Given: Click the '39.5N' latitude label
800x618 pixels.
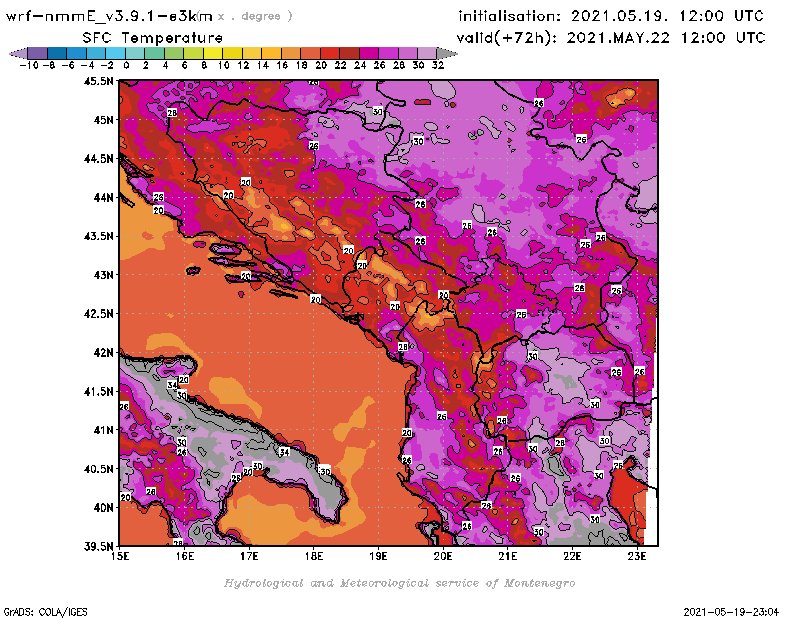Looking at the screenshot, I should (x=98, y=546).
